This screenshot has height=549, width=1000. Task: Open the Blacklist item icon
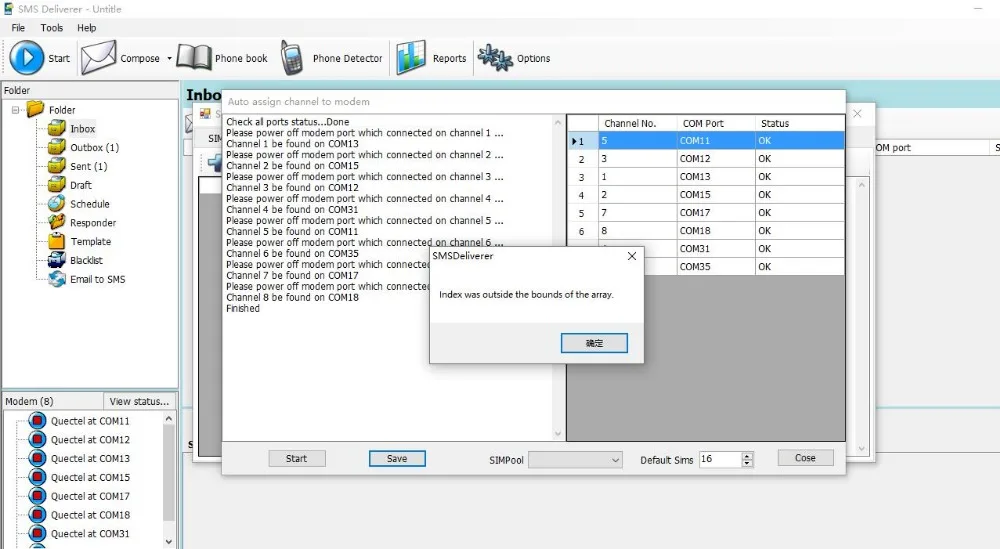(57, 260)
